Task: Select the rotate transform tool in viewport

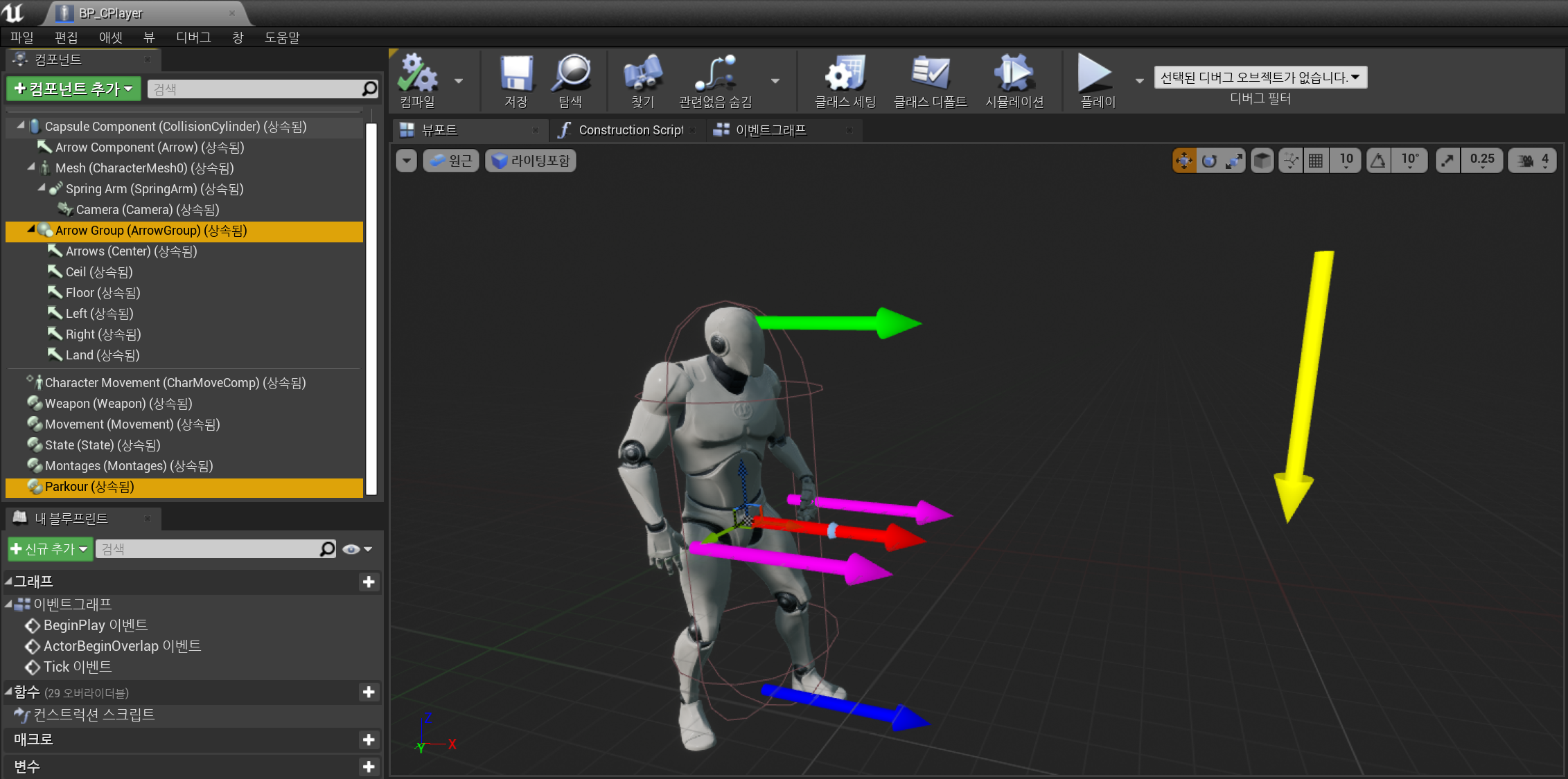Action: [x=1209, y=161]
